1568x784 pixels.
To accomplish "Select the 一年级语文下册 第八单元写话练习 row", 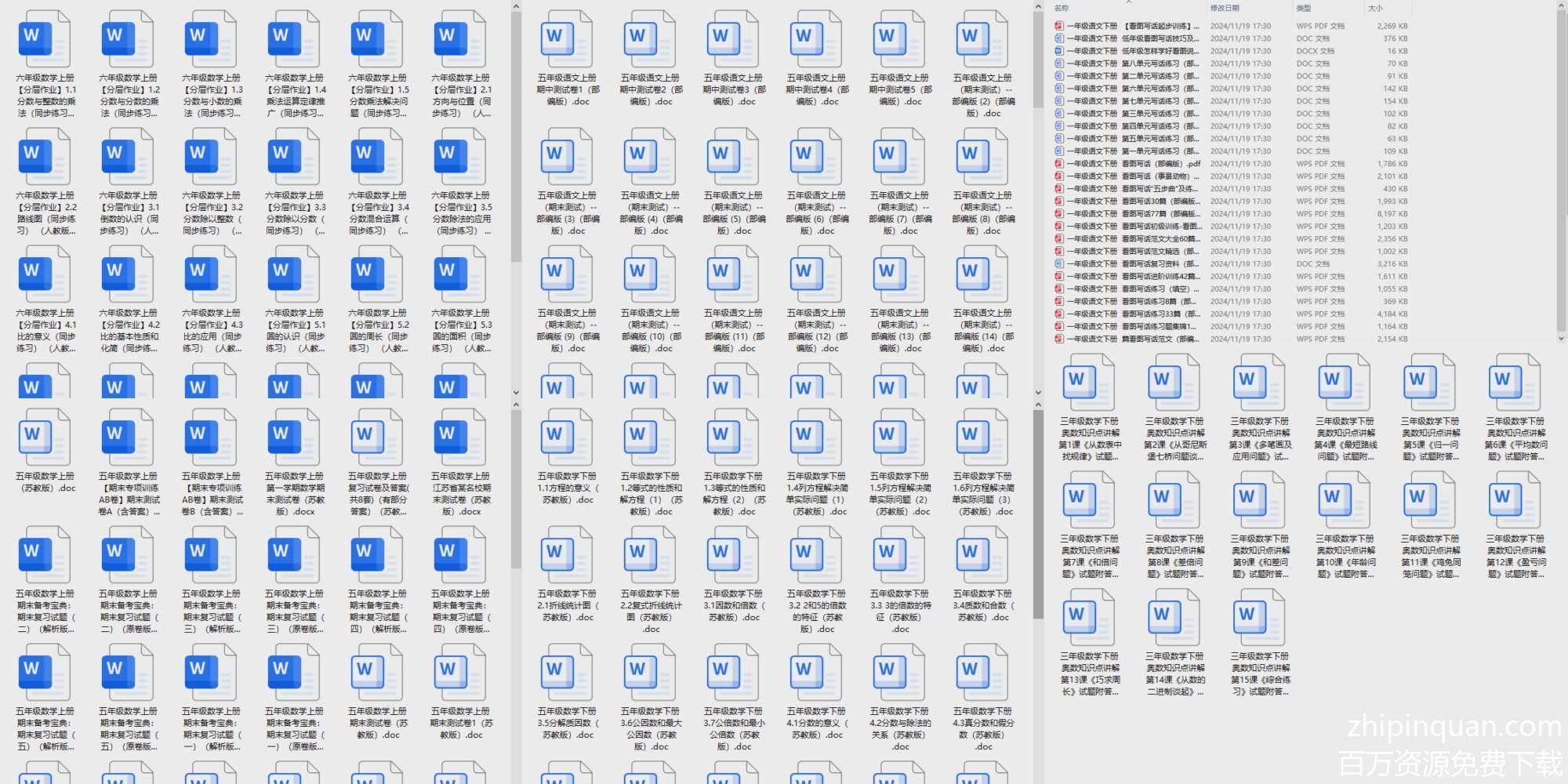I will 1232,64.
